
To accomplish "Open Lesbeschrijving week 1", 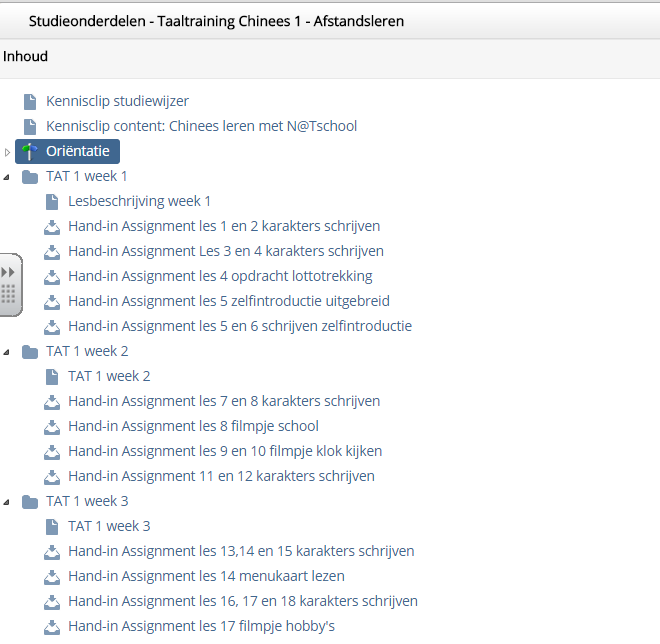I will pyautogui.click(x=139, y=201).
